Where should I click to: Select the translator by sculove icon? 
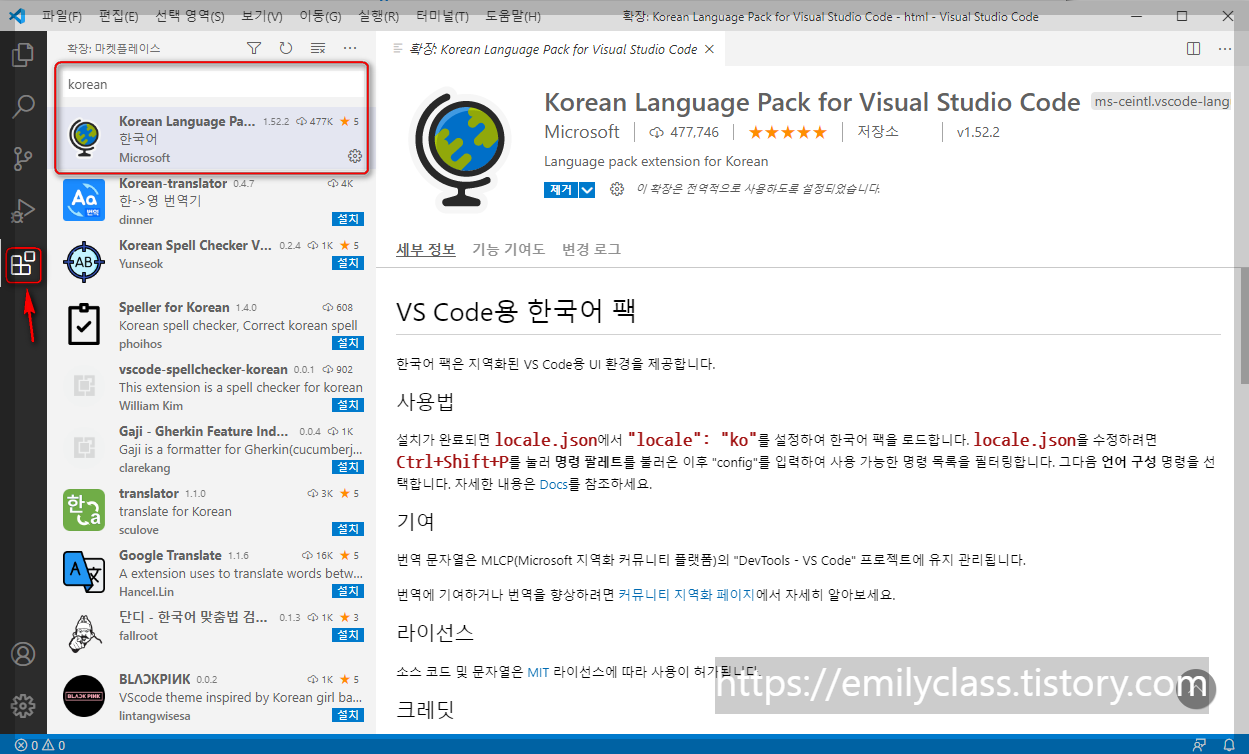point(84,511)
